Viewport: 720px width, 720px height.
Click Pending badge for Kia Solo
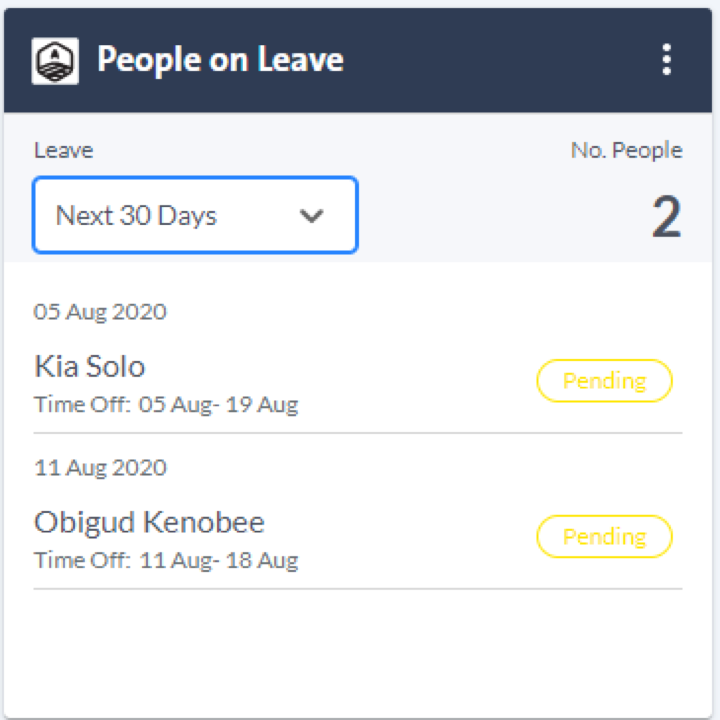pos(604,381)
